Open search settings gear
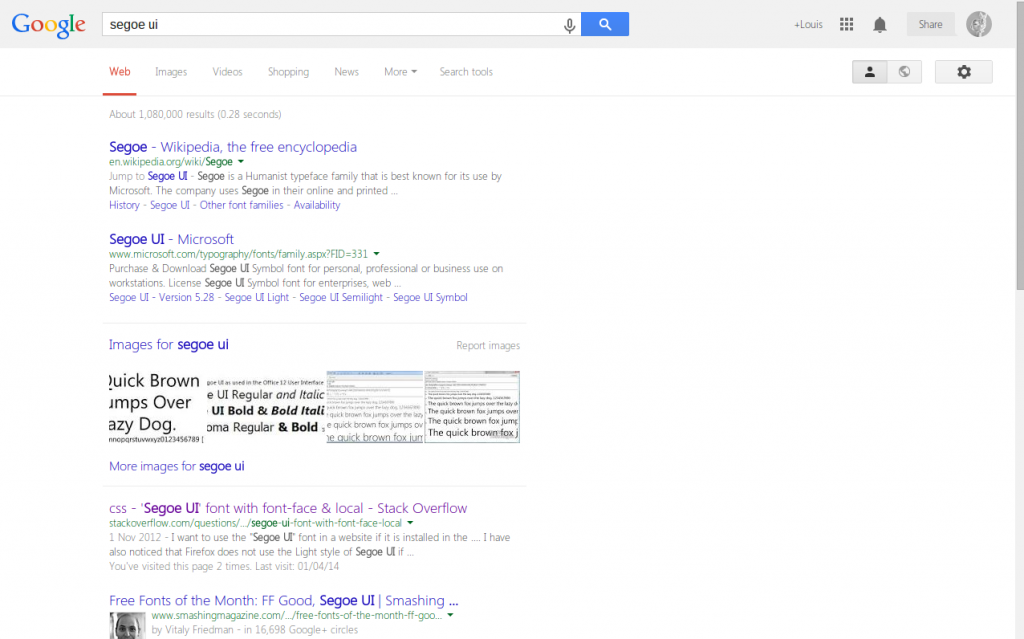The image size is (1024, 639). click(x=964, y=72)
